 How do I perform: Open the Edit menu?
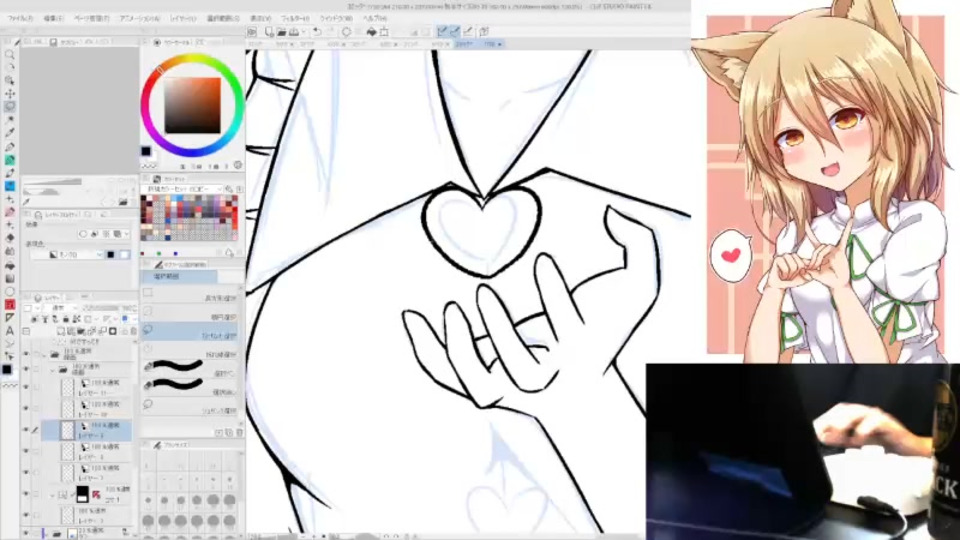click(54, 18)
